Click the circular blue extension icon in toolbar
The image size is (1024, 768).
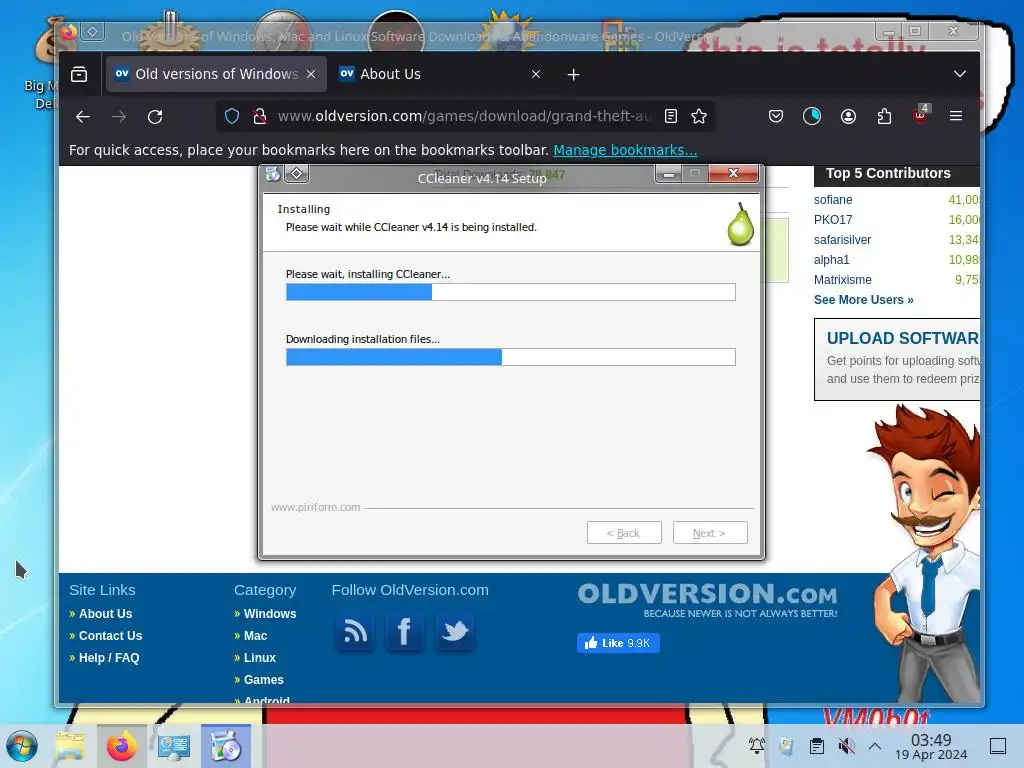812,116
